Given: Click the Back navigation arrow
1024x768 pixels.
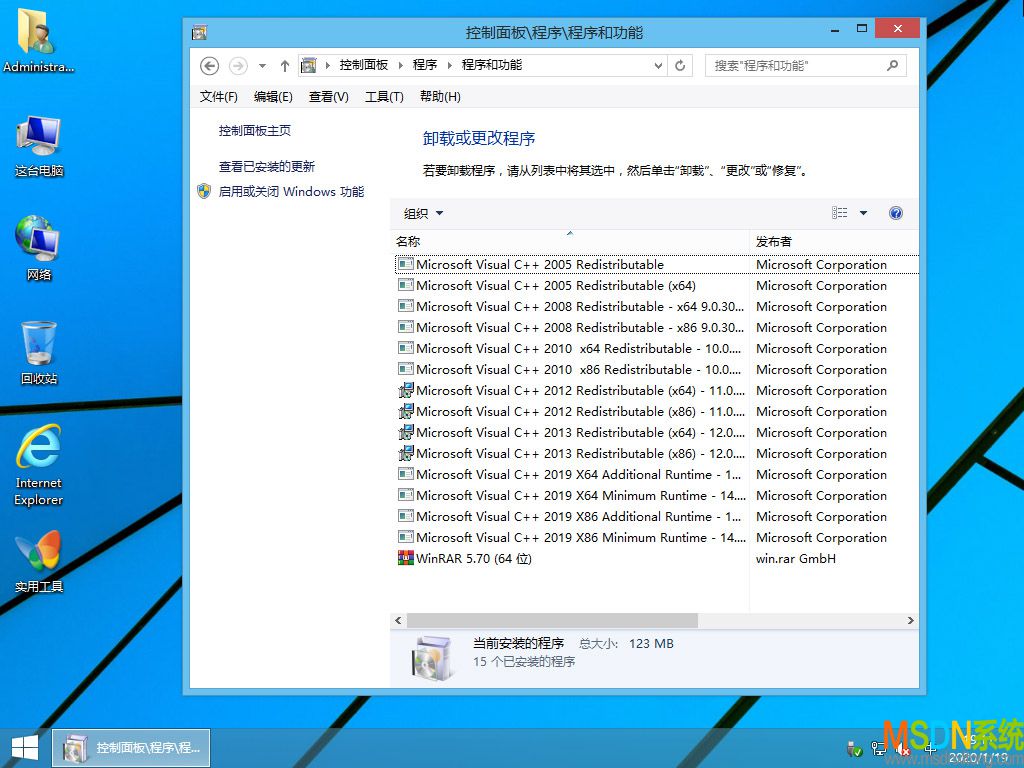Looking at the screenshot, I should [x=209, y=66].
